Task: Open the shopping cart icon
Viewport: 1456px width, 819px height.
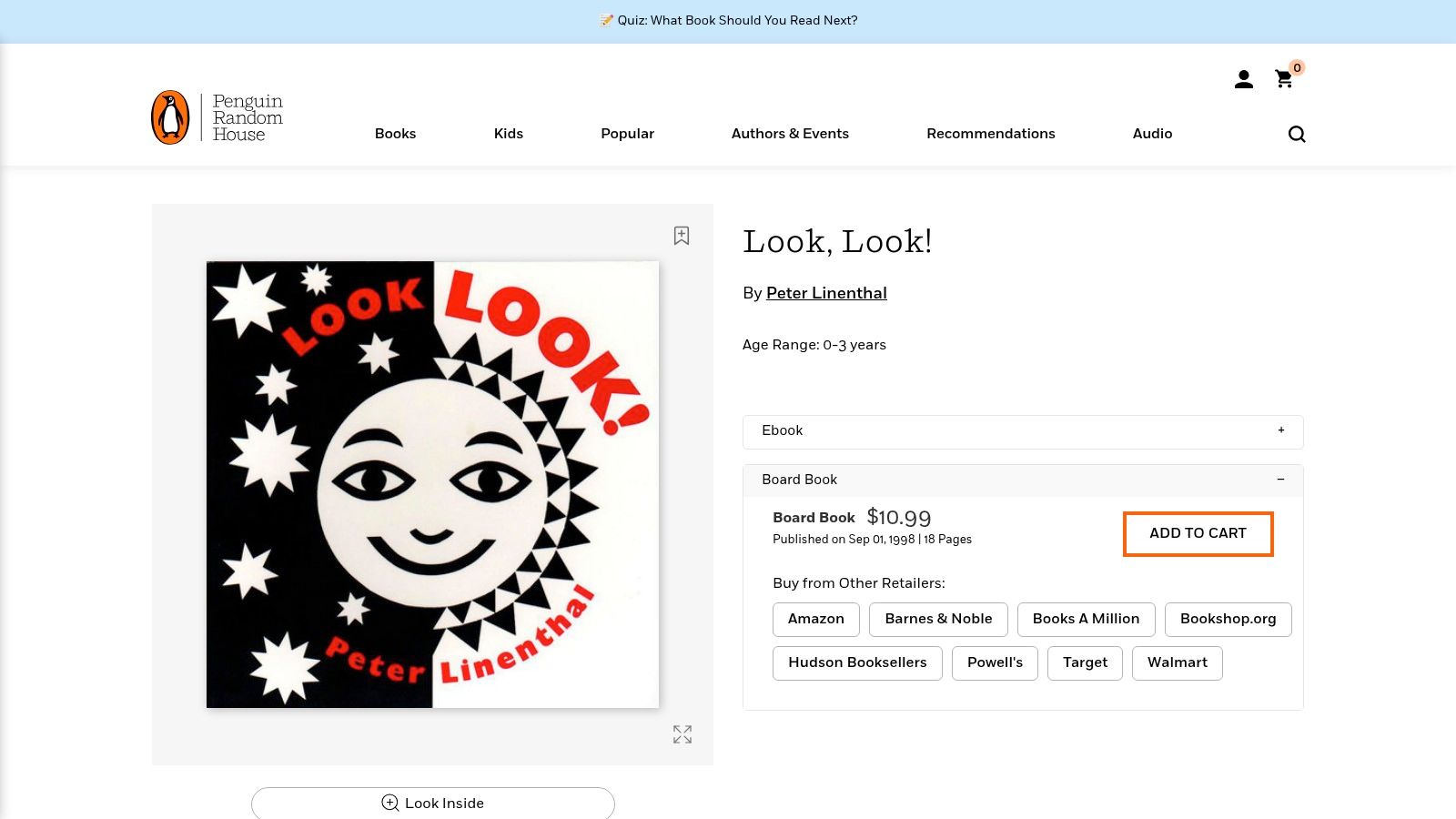Action: click(1284, 79)
